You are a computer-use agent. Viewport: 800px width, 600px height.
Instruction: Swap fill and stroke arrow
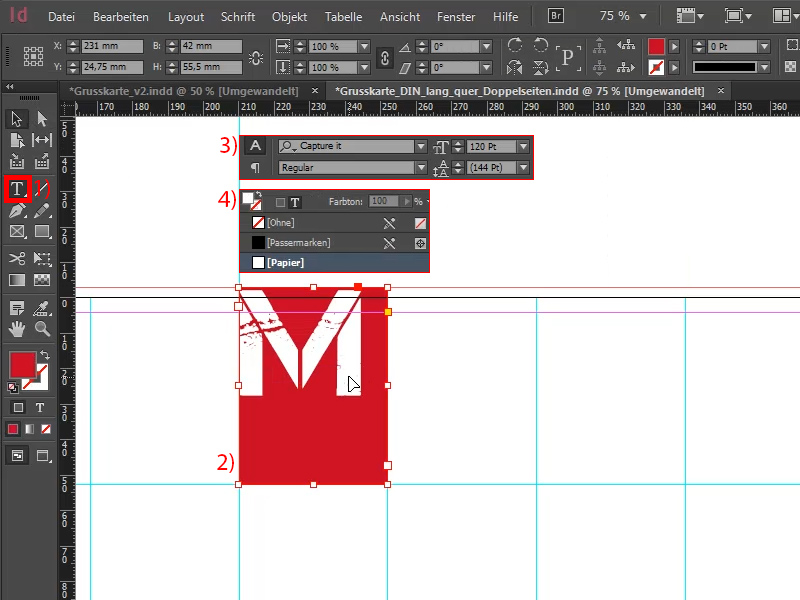coord(45,355)
